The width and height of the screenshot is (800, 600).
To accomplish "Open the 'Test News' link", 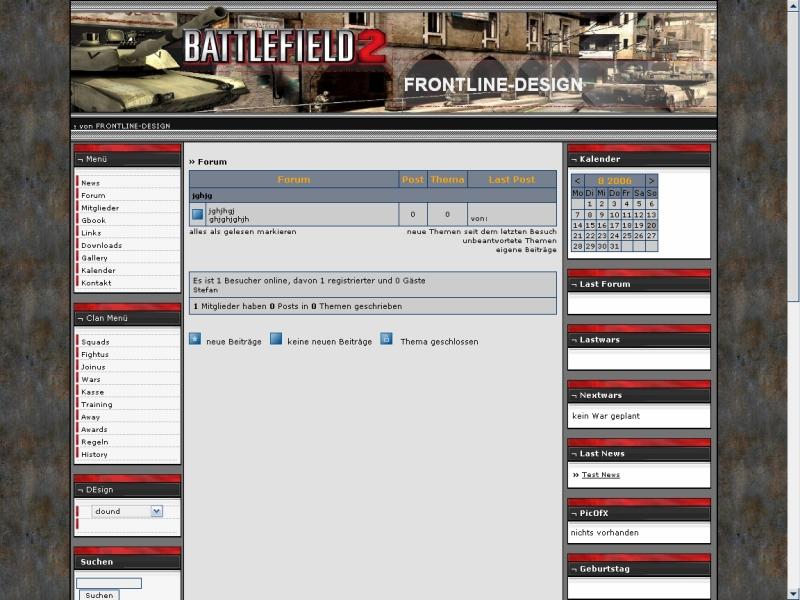I will [601, 475].
